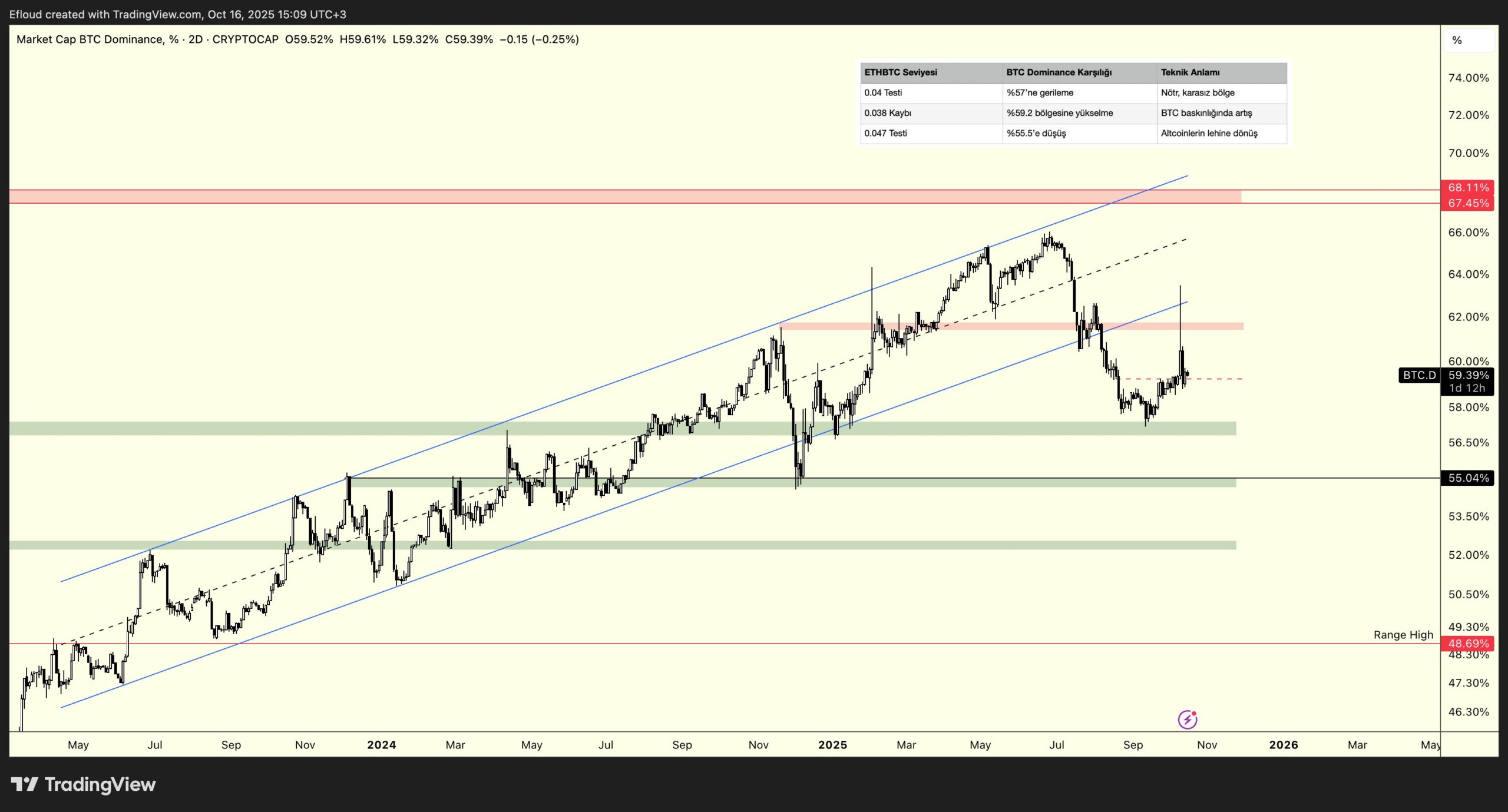Click the BTC Dominance Karşılığı table header
The height and width of the screenshot is (812, 1508).
coord(1058,72)
